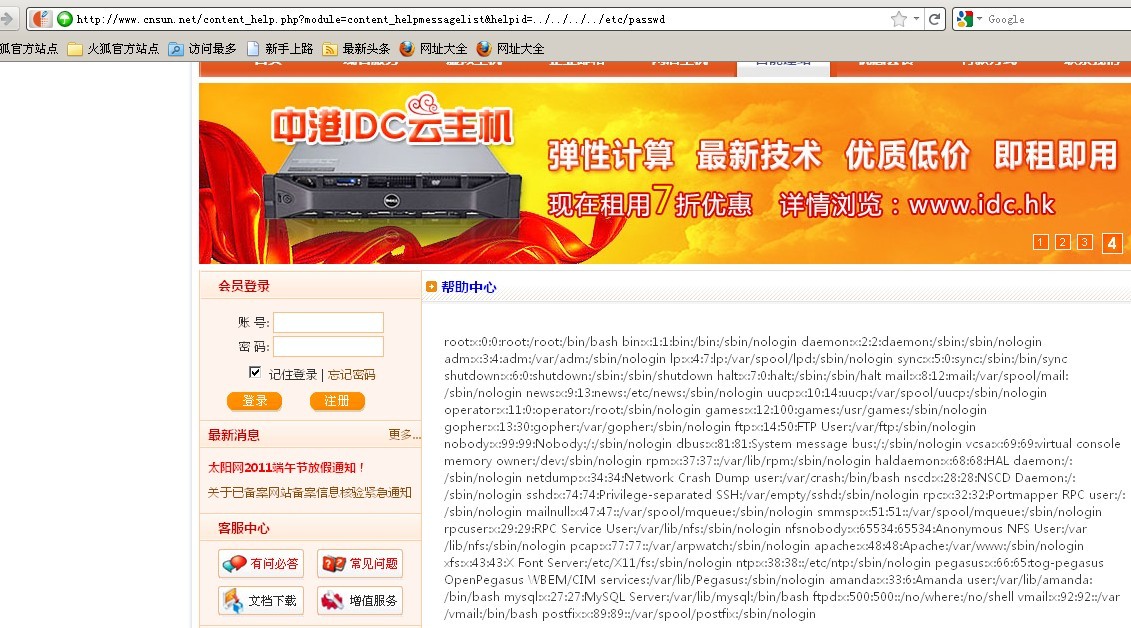Click the 帮助中心 heading icon
Image resolution: width=1131 pixels, height=628 pixels.
(431, 287)
